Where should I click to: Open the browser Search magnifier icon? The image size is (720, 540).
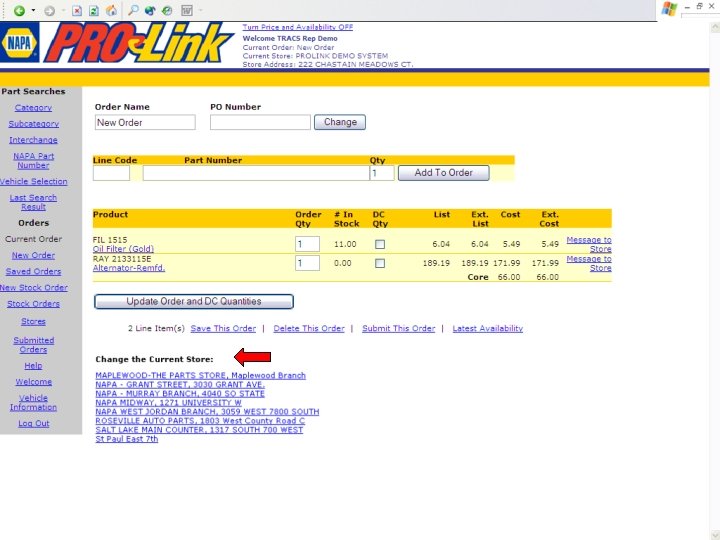click(133, 10)
